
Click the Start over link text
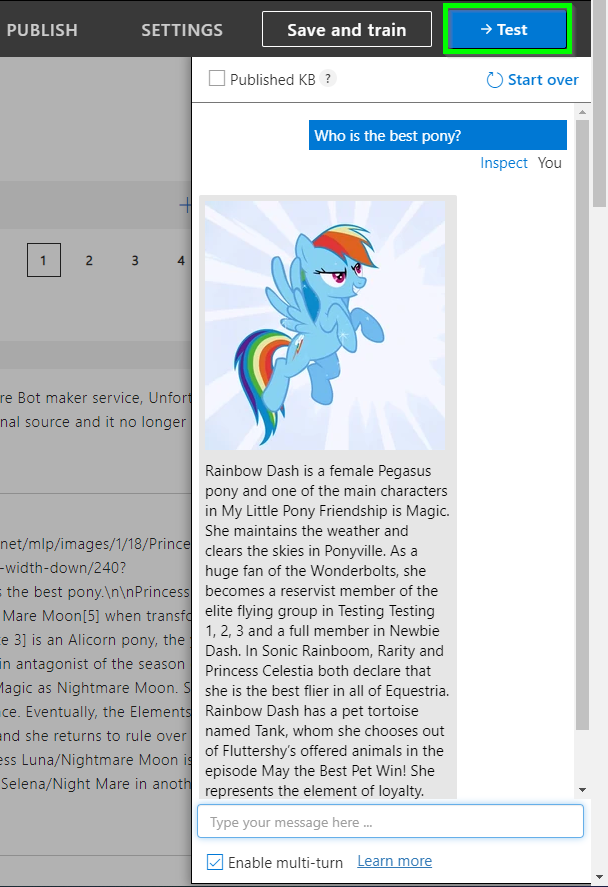(543, 80)
